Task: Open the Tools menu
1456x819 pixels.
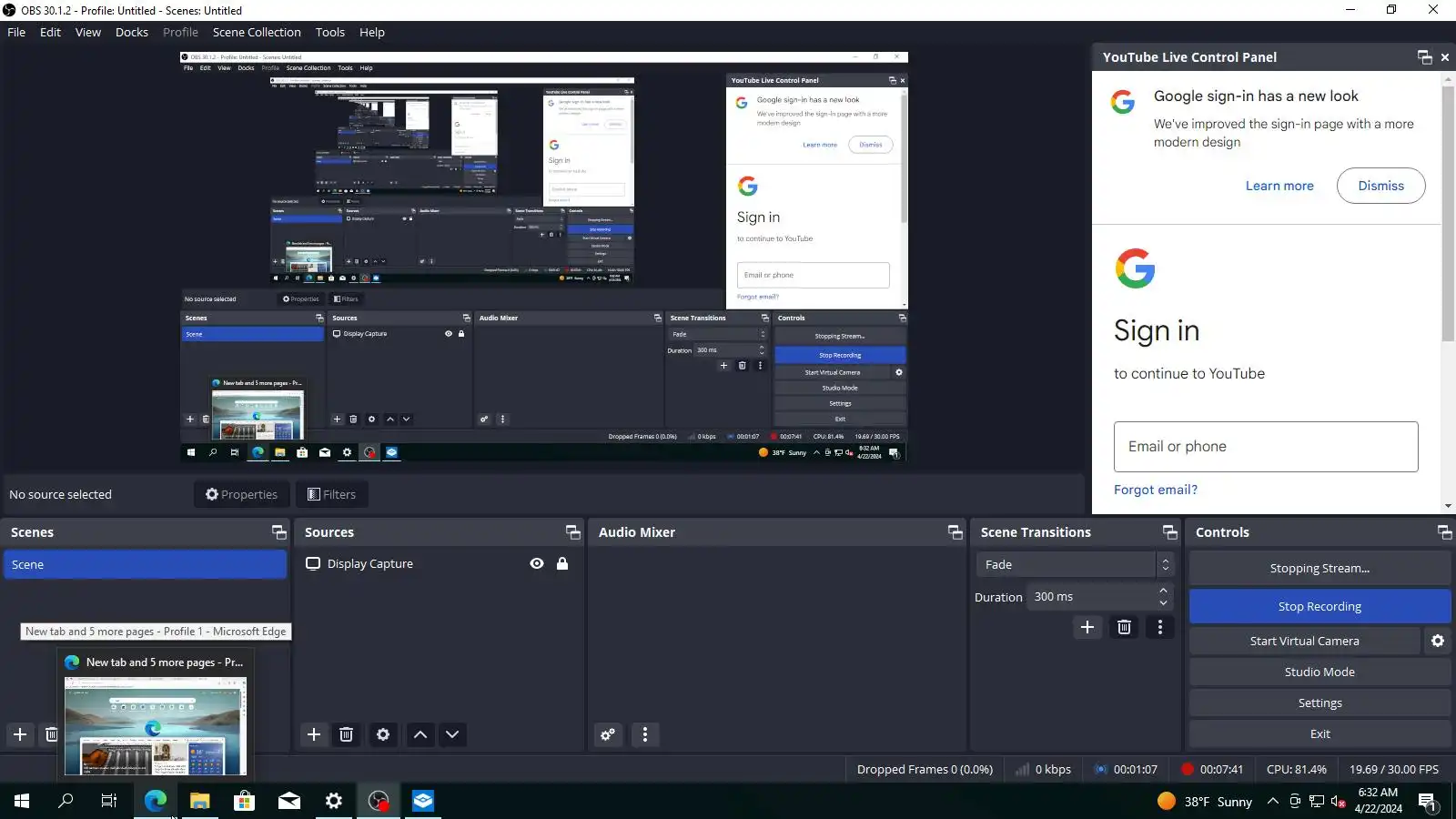Action: tap(330, 32)
